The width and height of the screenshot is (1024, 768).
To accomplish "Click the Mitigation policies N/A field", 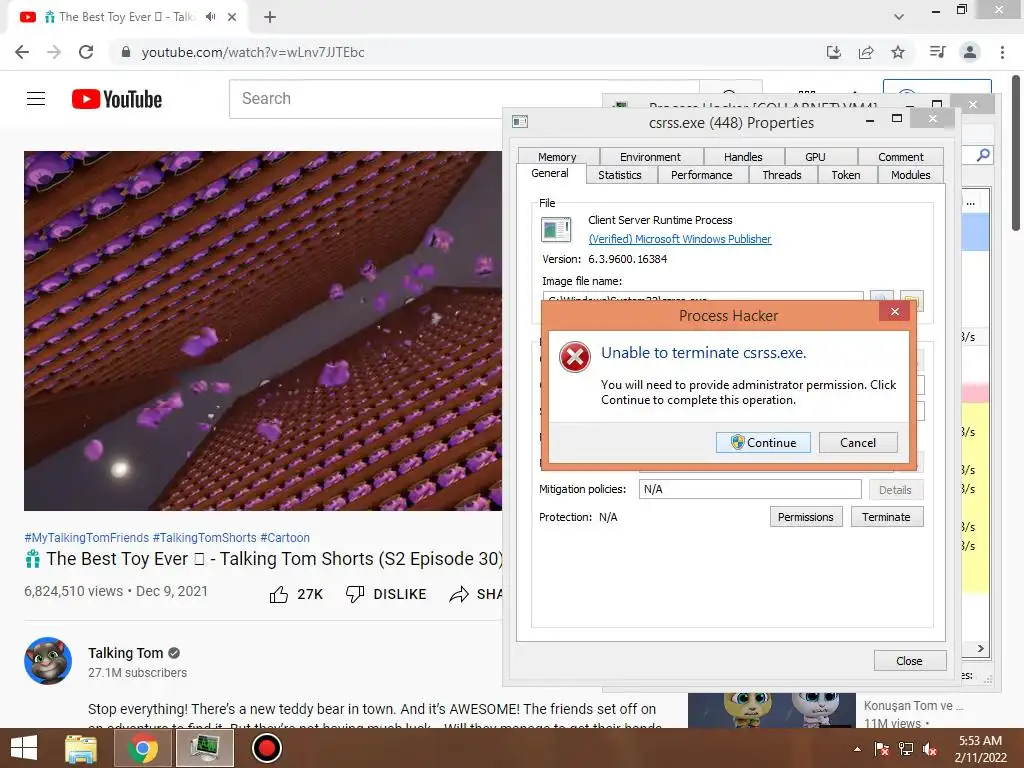I will tap(750, 489).
